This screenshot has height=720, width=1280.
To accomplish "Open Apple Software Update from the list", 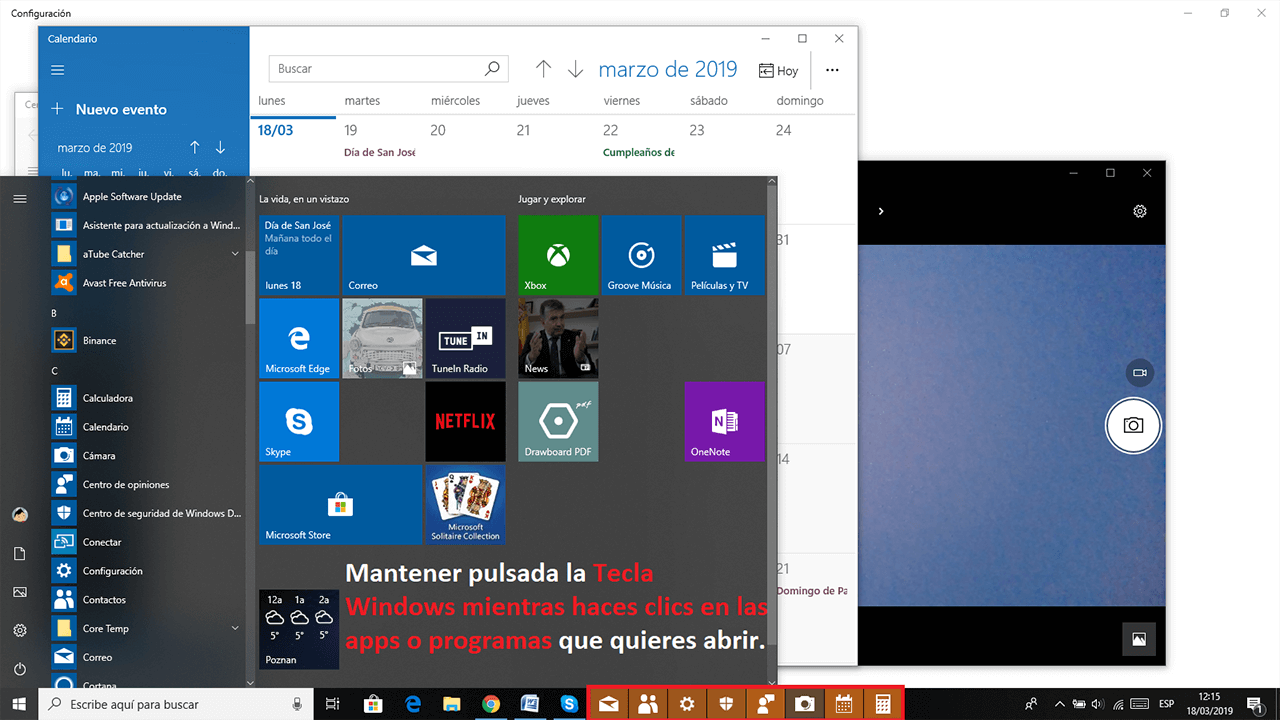I will pyautogui.click(x=146, y=197).
